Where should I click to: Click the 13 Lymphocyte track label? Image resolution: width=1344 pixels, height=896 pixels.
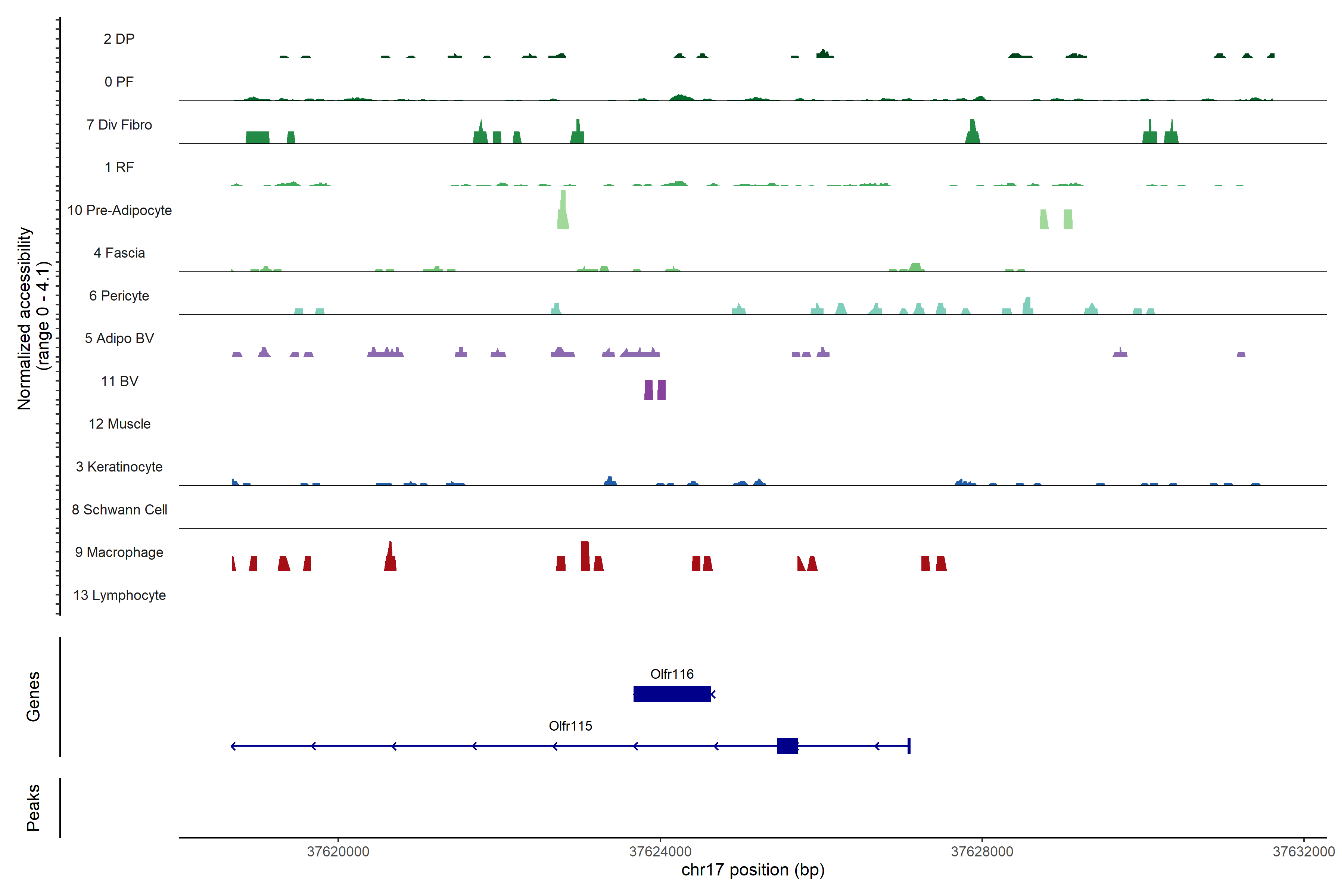[x=119, y=595]
